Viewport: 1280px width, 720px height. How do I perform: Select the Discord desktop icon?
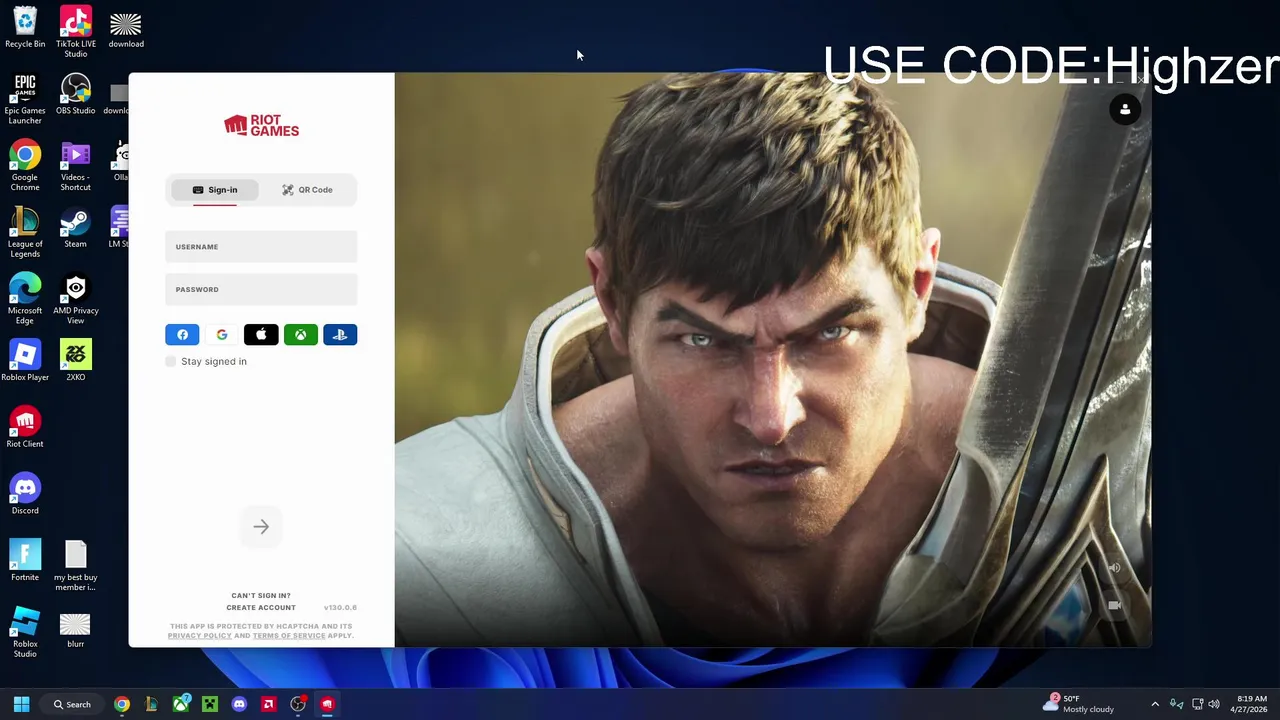[x=25, y=494]
